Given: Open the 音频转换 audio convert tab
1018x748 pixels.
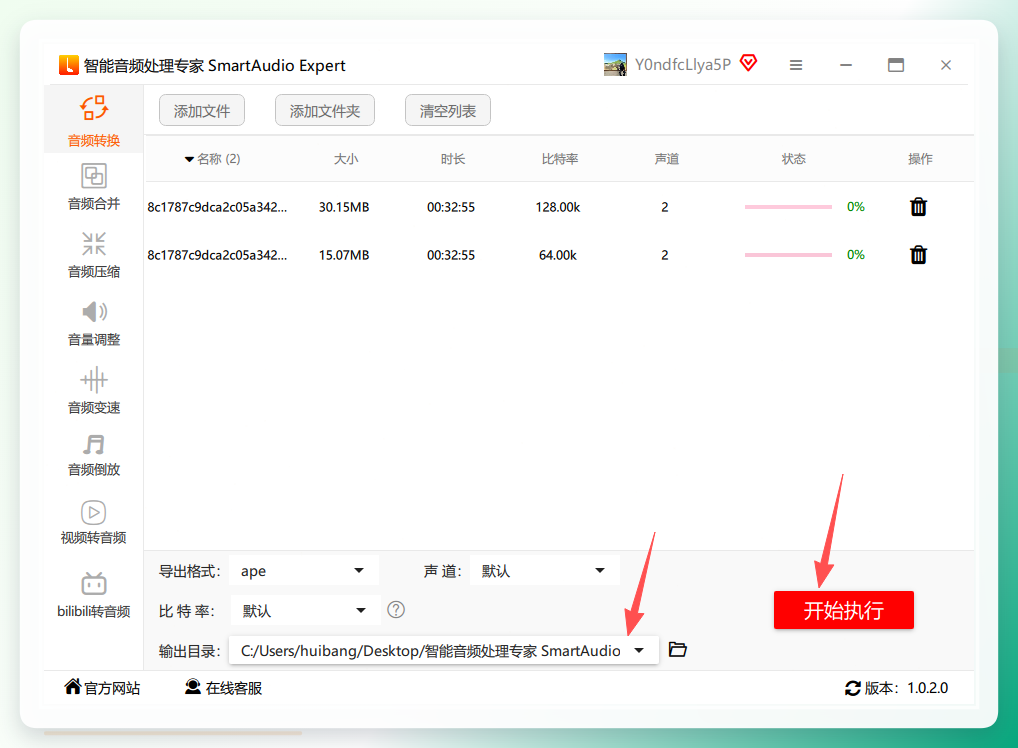Looking at the screenshot, I should coord(93,121).
